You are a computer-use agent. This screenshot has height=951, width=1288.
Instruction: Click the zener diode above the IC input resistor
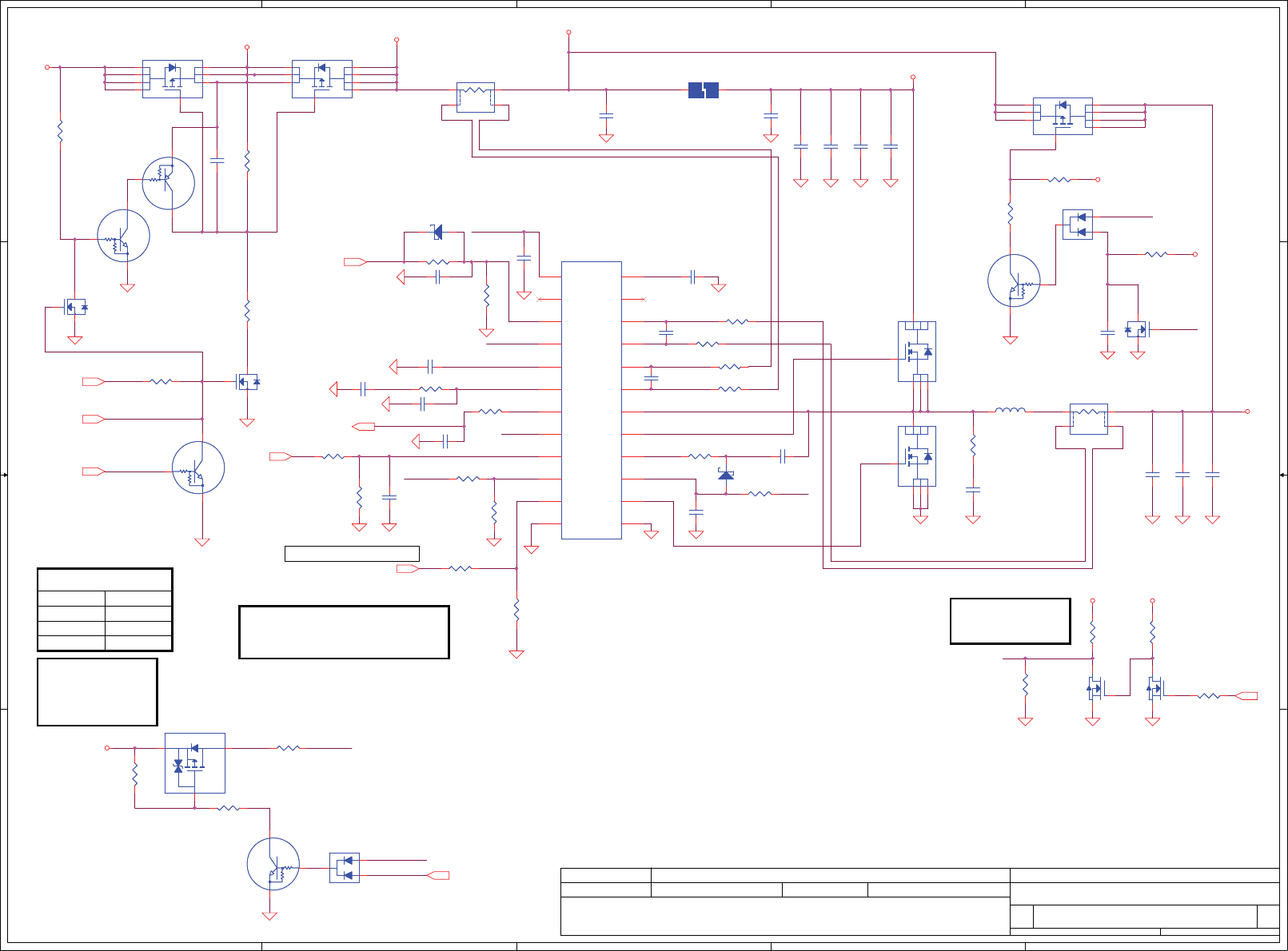[437, 232]
